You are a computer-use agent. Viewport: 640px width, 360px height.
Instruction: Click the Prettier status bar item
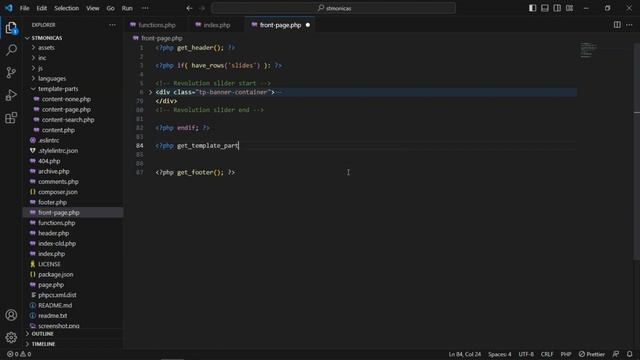coord(592,354)
